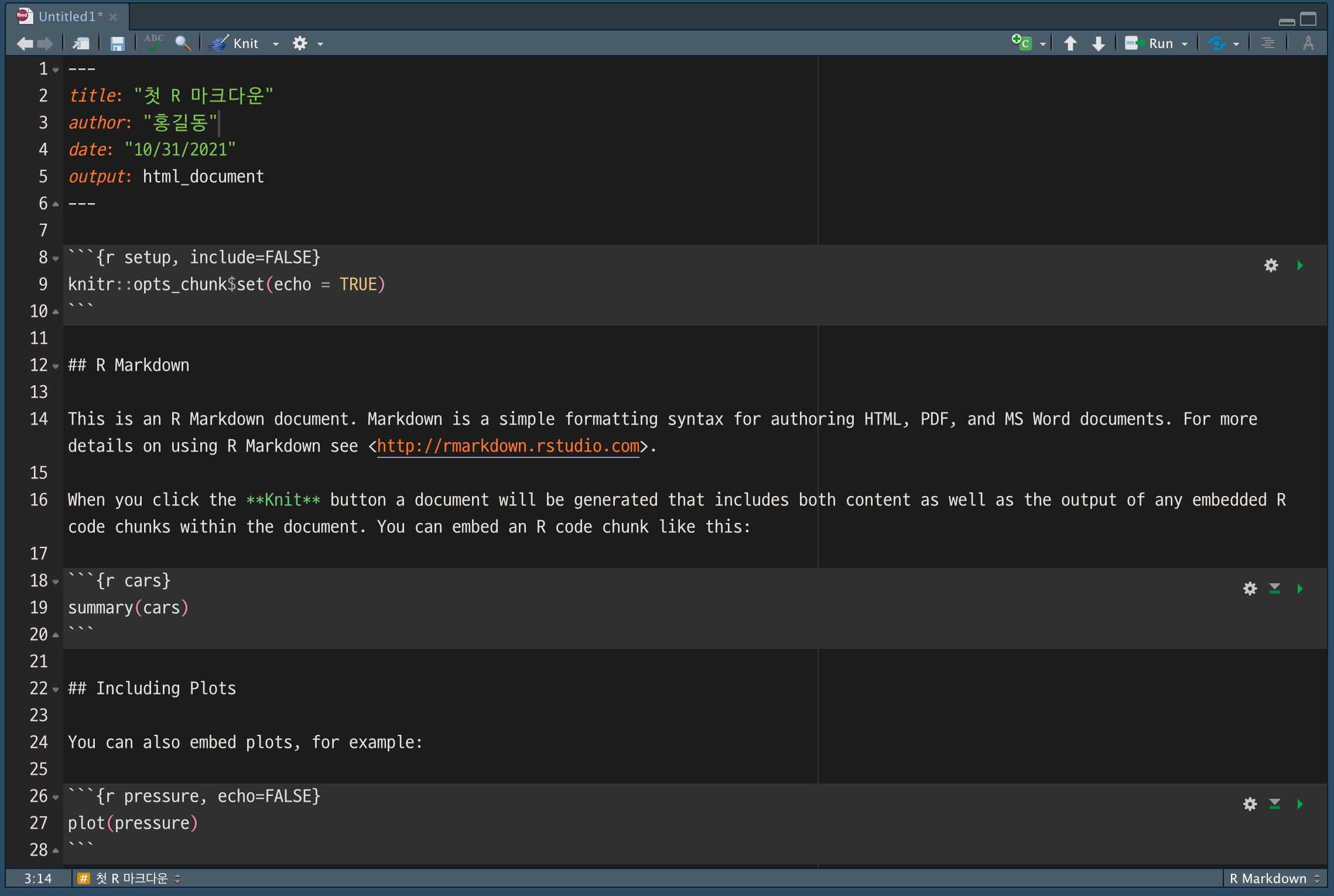This screenshot has width=1334, height=896.
Task: Click the Publish icon
Action: 1217,43
